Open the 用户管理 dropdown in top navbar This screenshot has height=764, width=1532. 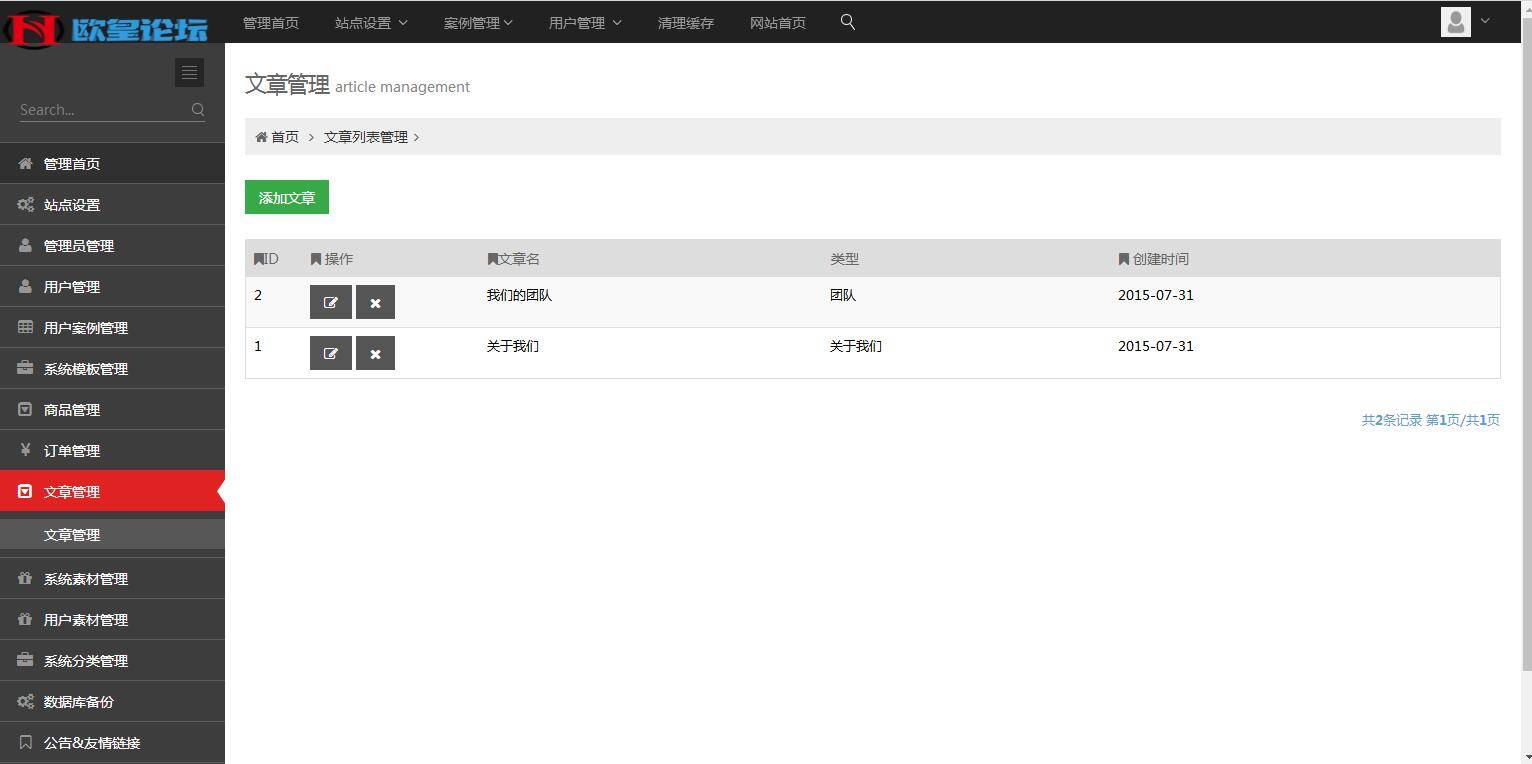[x=584, y=22]
